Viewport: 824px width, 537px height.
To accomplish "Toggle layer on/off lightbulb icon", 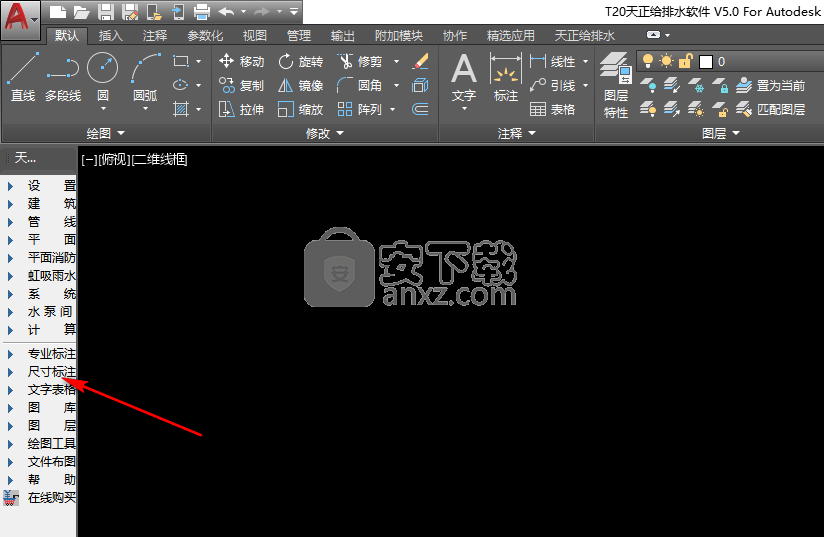I will (x=648, y=61).
